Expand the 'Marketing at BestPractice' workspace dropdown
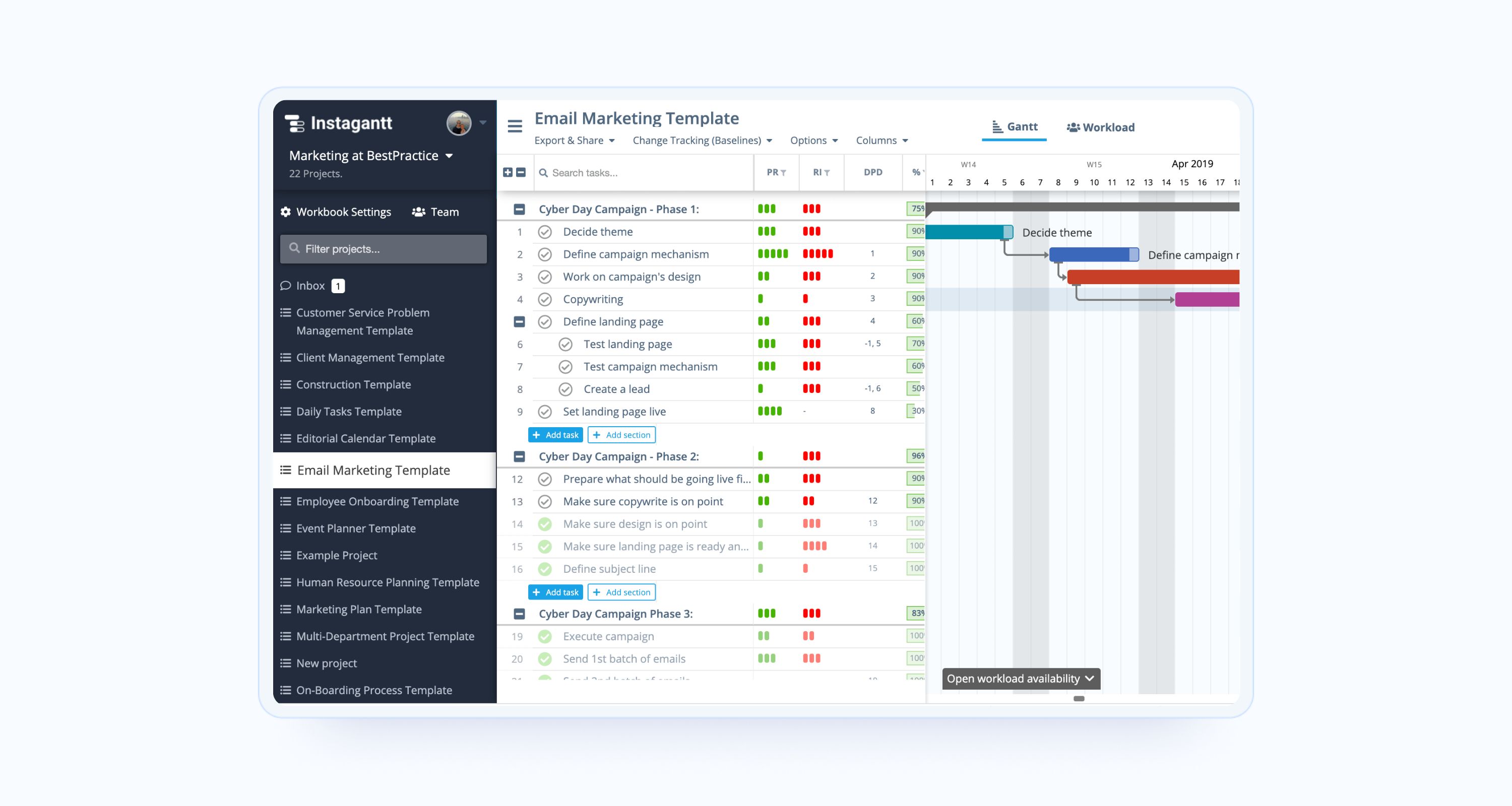This screenshot has height=806, width=1512. tap(449, 156)
